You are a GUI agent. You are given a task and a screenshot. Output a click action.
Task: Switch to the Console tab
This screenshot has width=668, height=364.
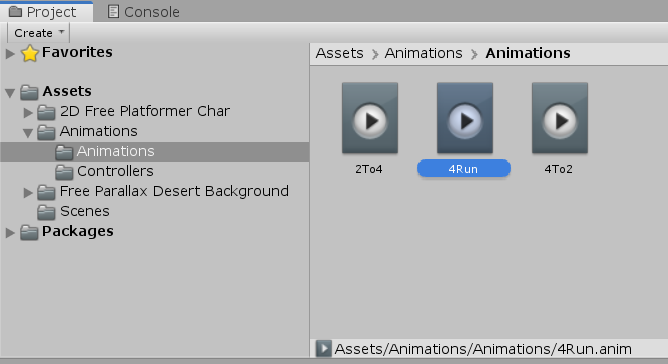(x=143, y=12)
